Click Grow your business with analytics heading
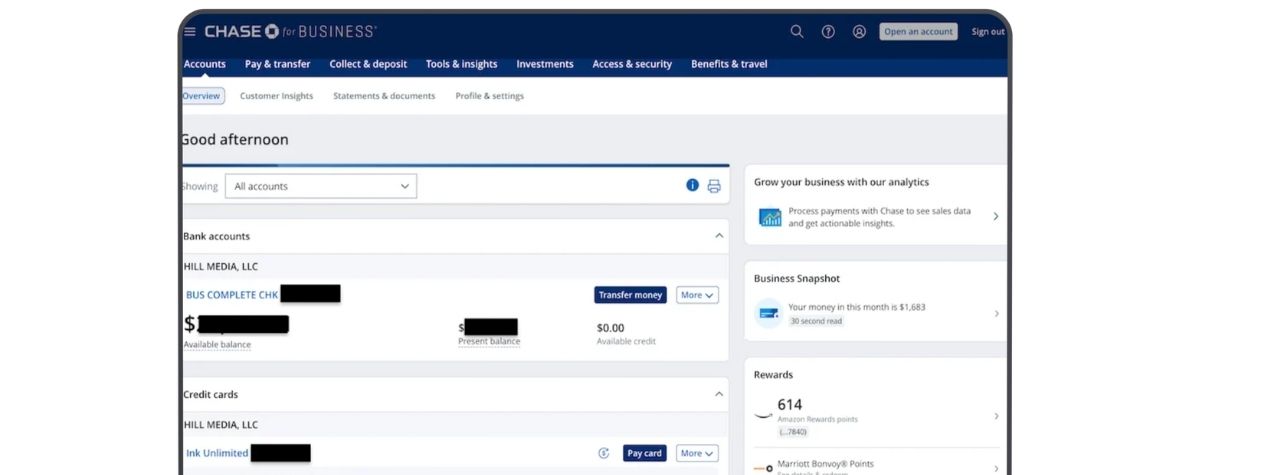This screenshot has width=1280, height=475. (x=841, y=182)
